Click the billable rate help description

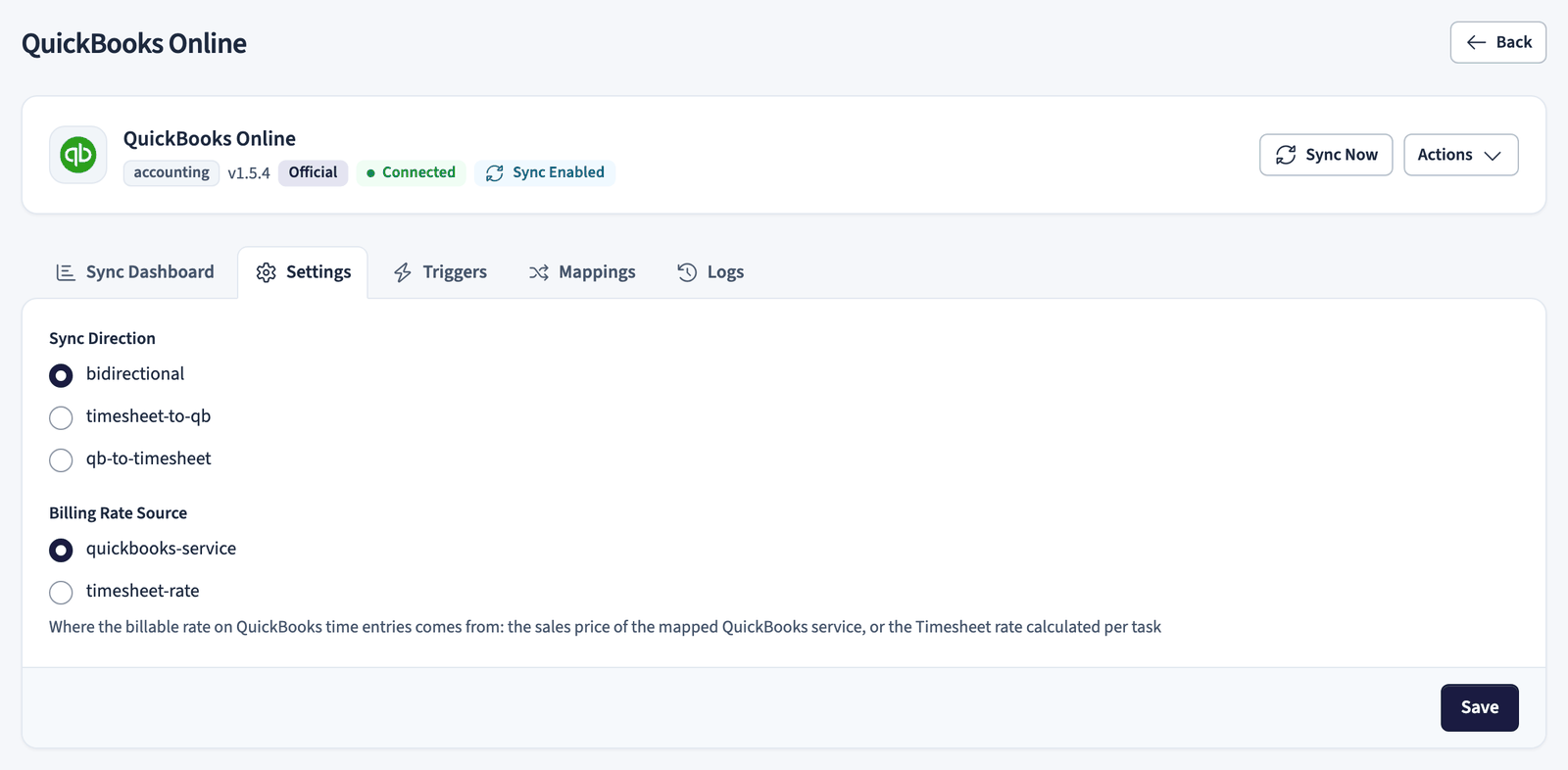(605, 627)
